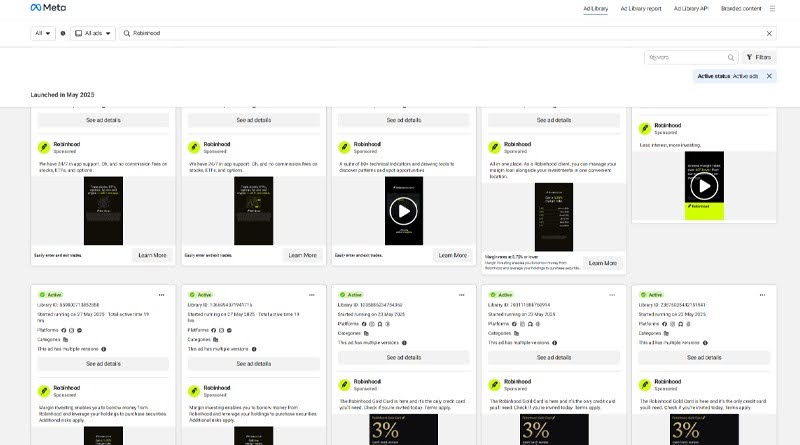Click multiple versions info icon in Library ID 23 card

coord(705,343)
